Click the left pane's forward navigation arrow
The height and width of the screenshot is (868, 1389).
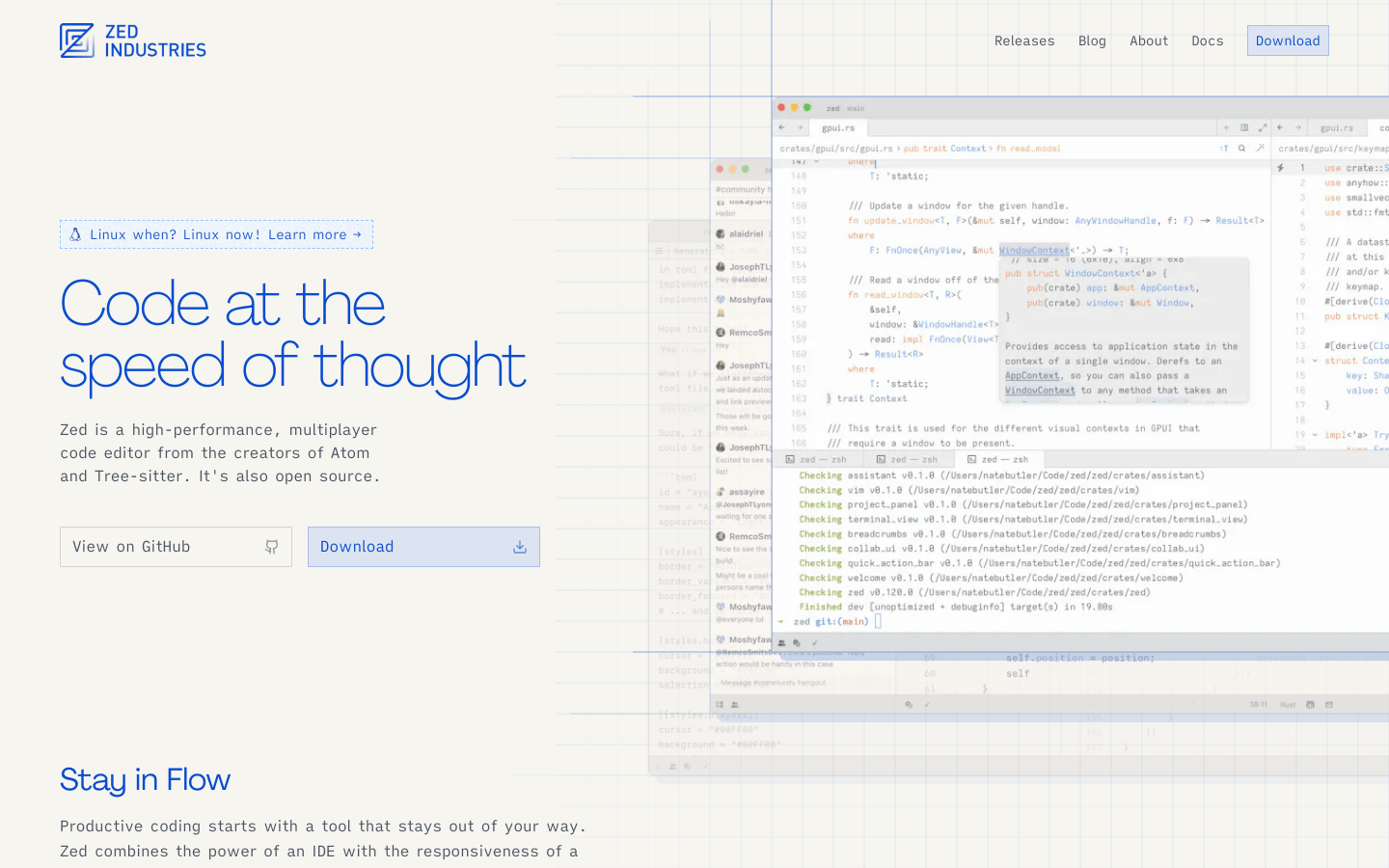pos(800,127)
